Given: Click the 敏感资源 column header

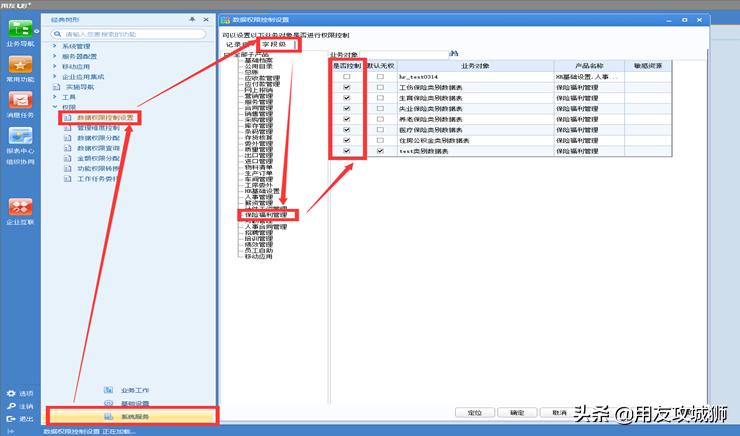Looking at the screenshot, I should 648,66.
